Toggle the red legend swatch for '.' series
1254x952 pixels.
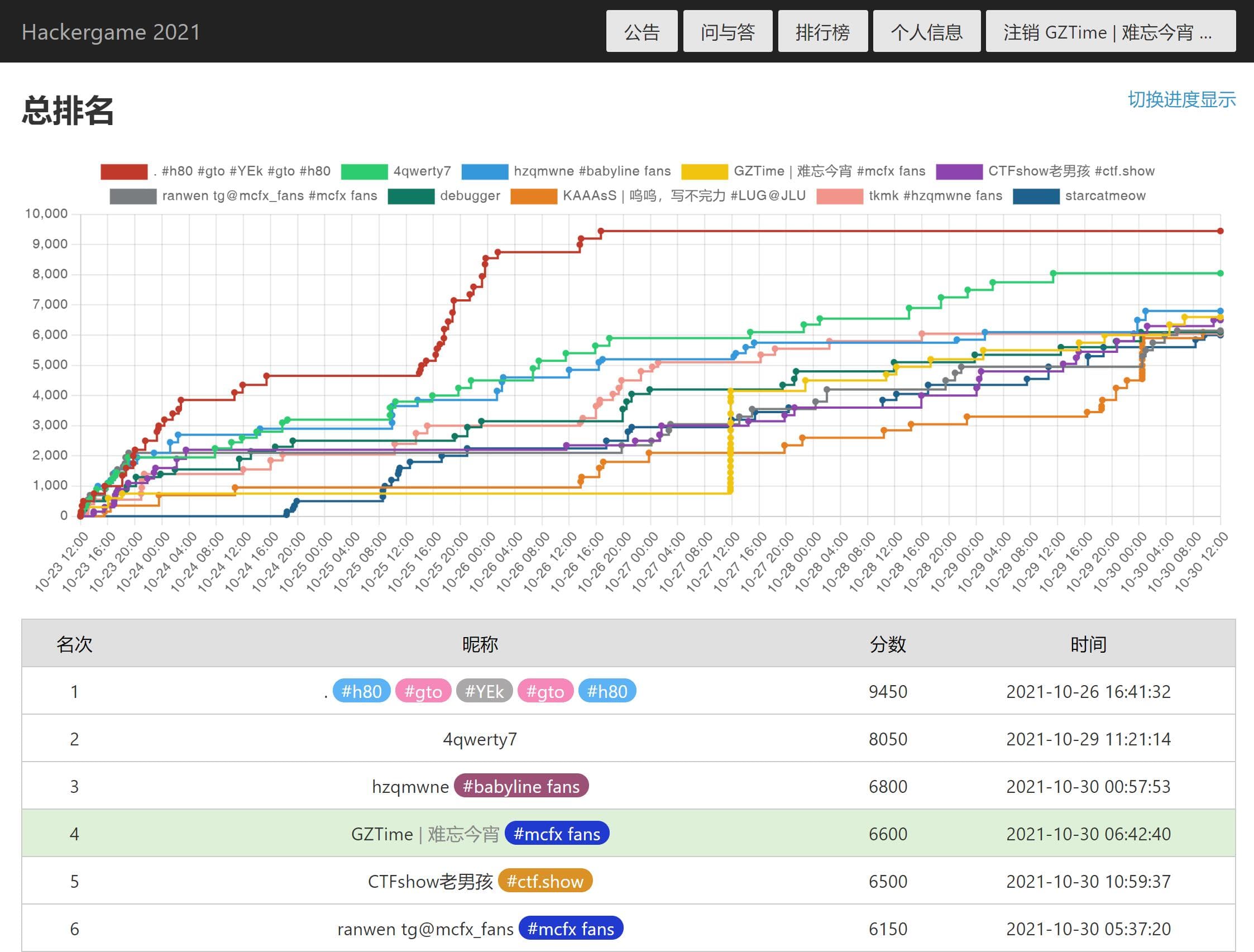tap(123, 171)
